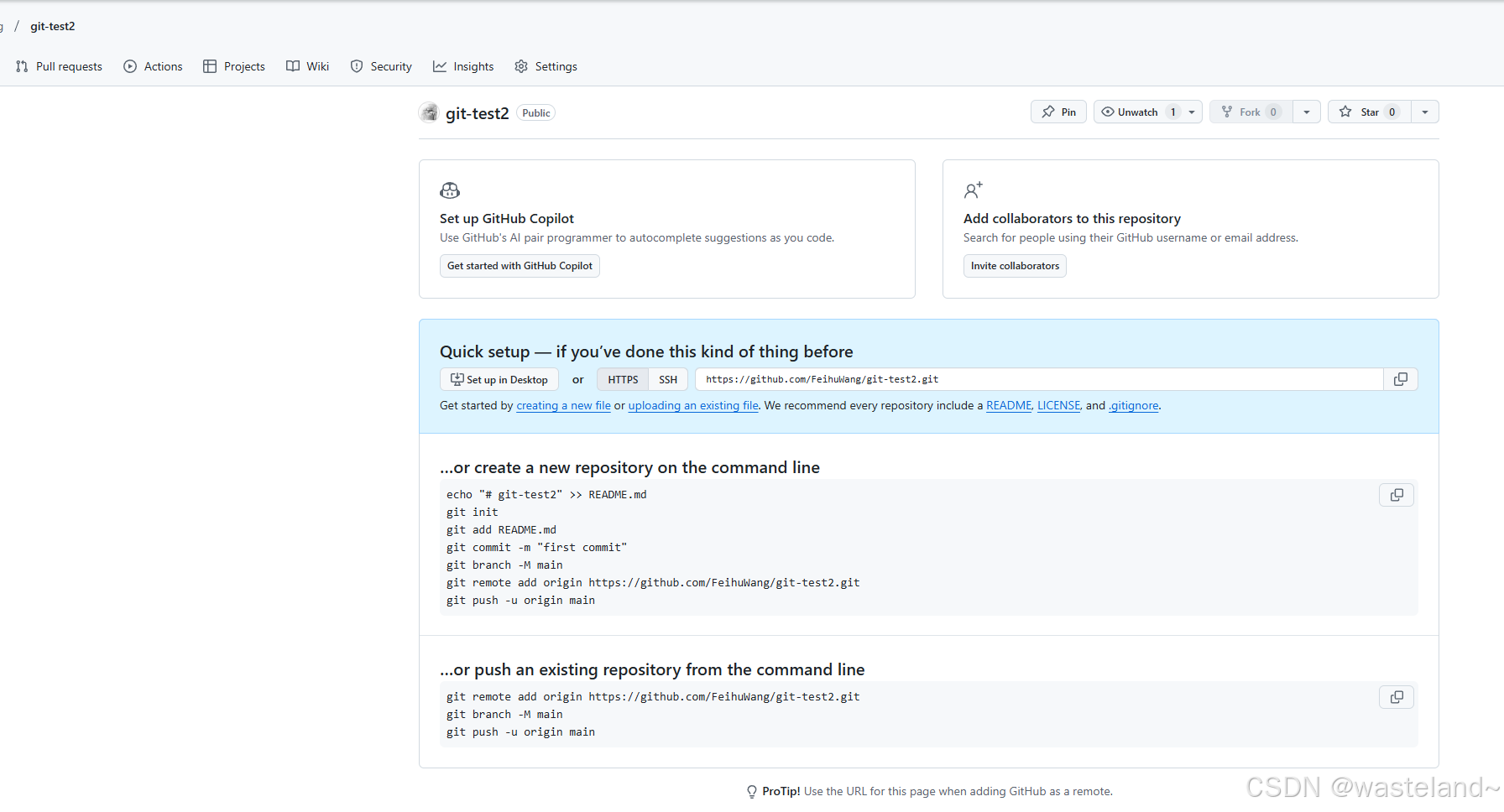
Task: Switch to the Projects tab
Action: pyautogui.click(x=234, y=66)
